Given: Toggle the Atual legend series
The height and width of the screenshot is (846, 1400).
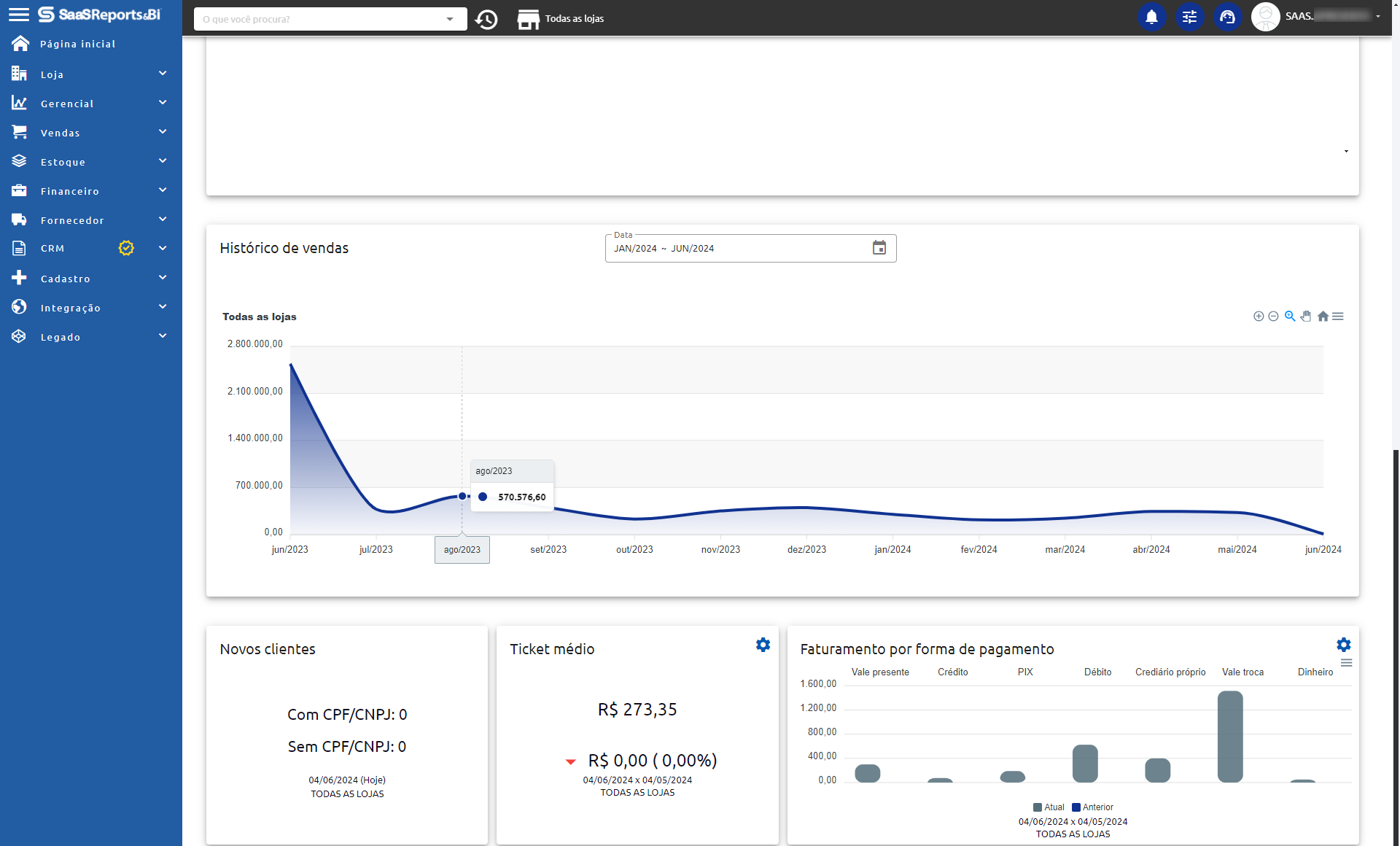Looking at the screenshot, I should pos(1049,807).
